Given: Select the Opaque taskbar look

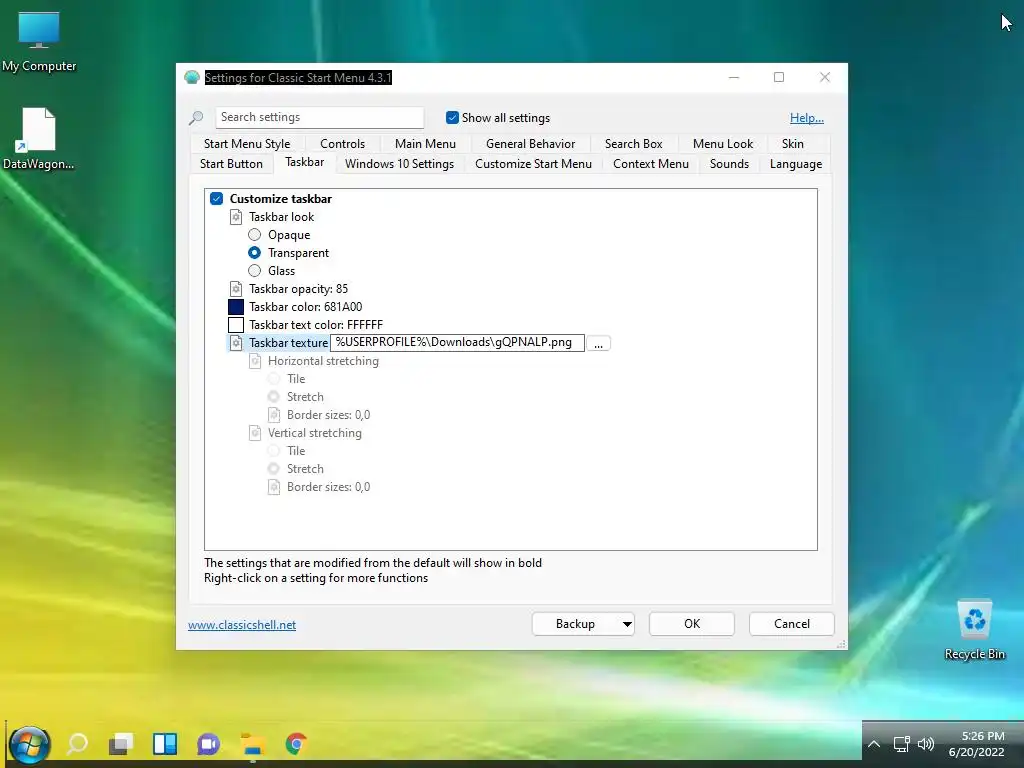Looking at the screenshot, I should pos(255,235).
